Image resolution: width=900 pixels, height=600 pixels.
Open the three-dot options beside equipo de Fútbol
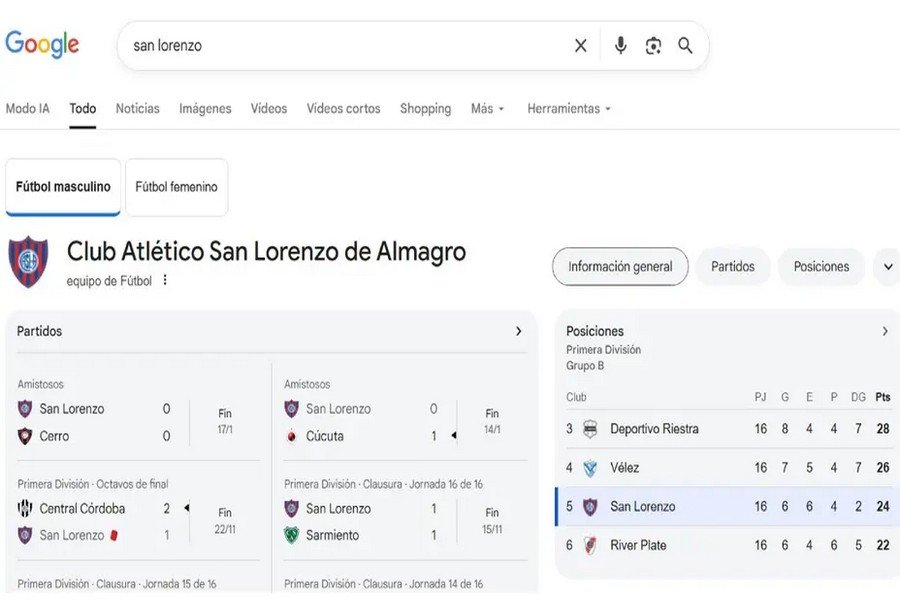point(165,281)
